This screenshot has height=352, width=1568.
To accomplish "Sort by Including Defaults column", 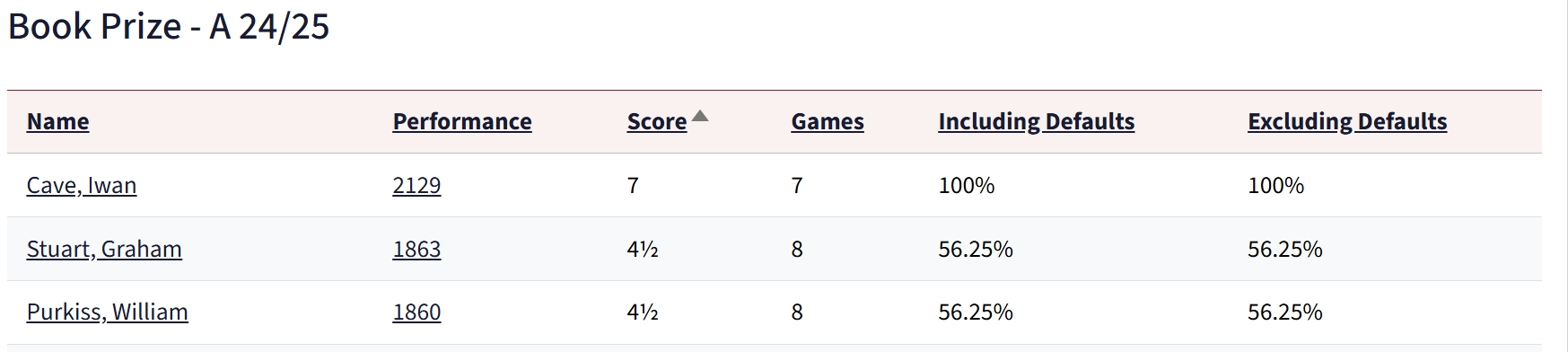I will pos(1037,121).
